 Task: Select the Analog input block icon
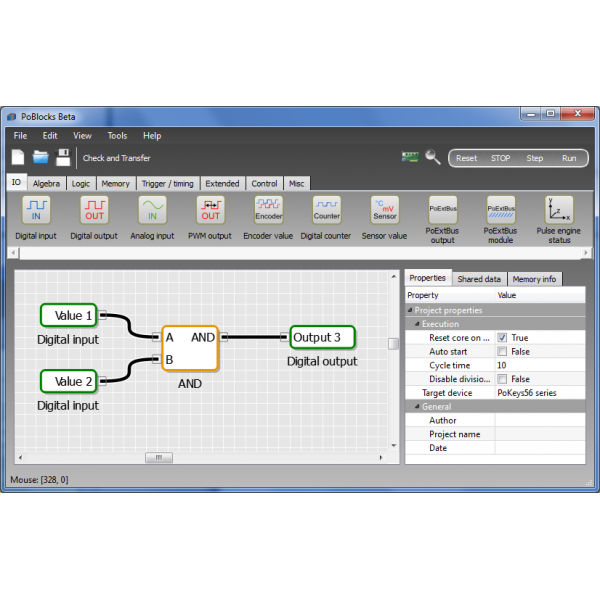tap(152, 210)
